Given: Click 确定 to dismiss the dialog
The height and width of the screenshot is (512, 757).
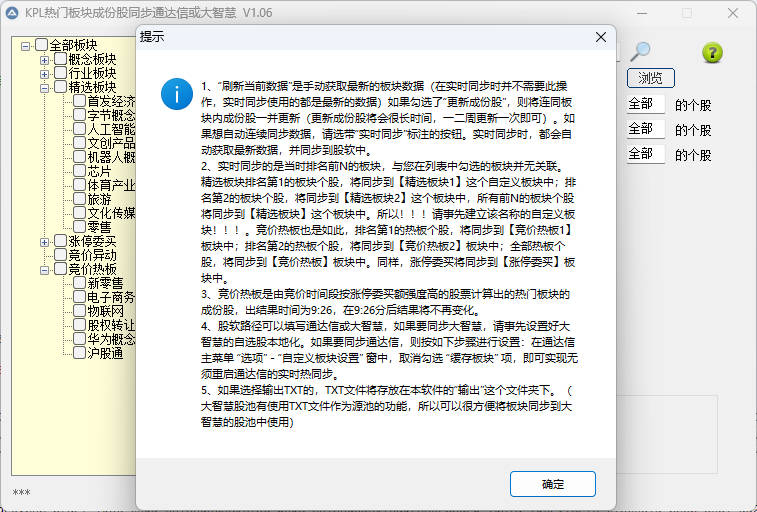Looking at the screenshot, I should coord(552,484).
